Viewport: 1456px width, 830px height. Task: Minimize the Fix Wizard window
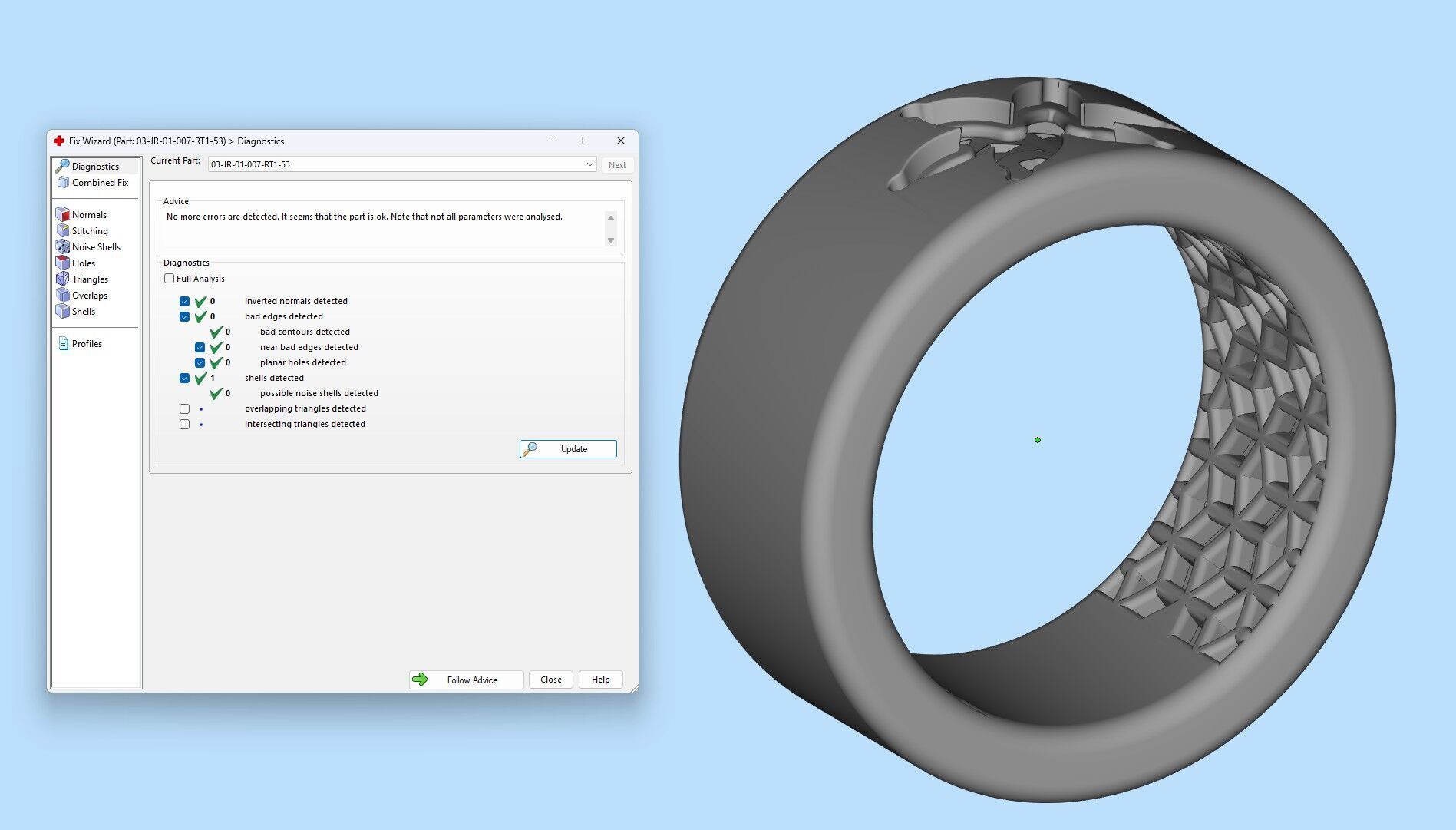click(x=551, y=141)
